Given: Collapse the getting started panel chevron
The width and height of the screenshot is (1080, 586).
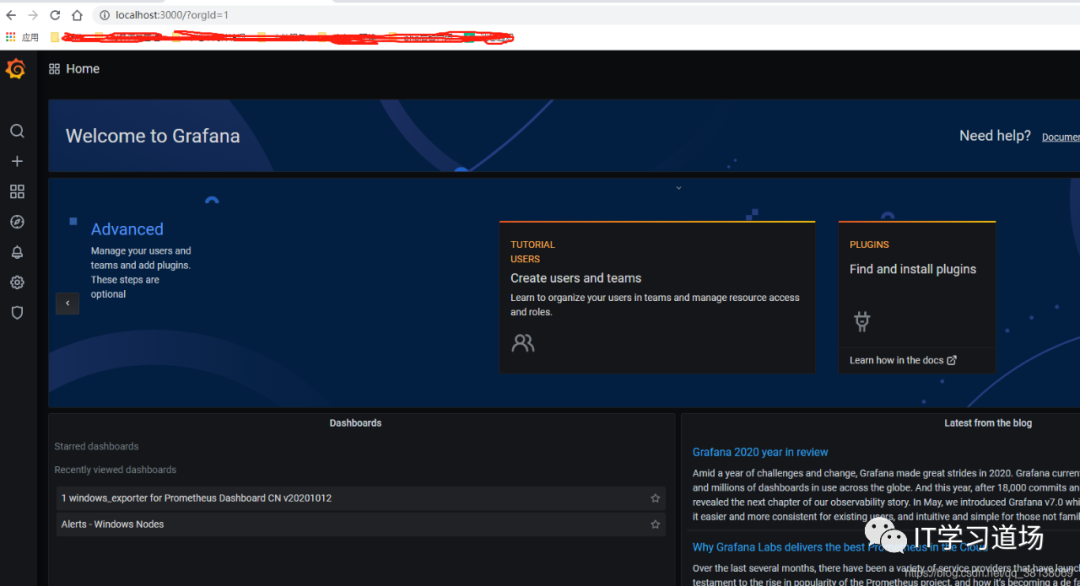Looking at the screenshot, I should (x=678, y=187).
